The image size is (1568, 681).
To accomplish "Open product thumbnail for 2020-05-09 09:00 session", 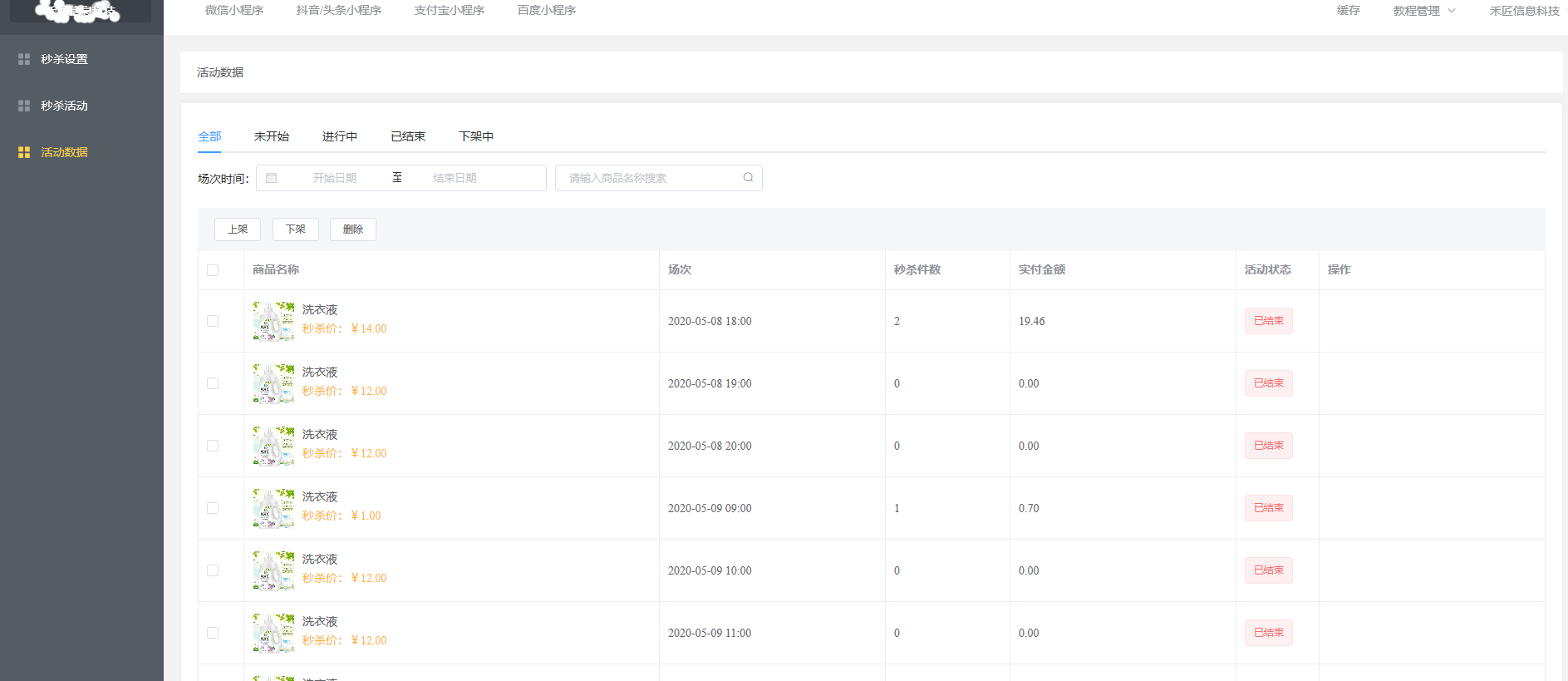I will (273, 508).
